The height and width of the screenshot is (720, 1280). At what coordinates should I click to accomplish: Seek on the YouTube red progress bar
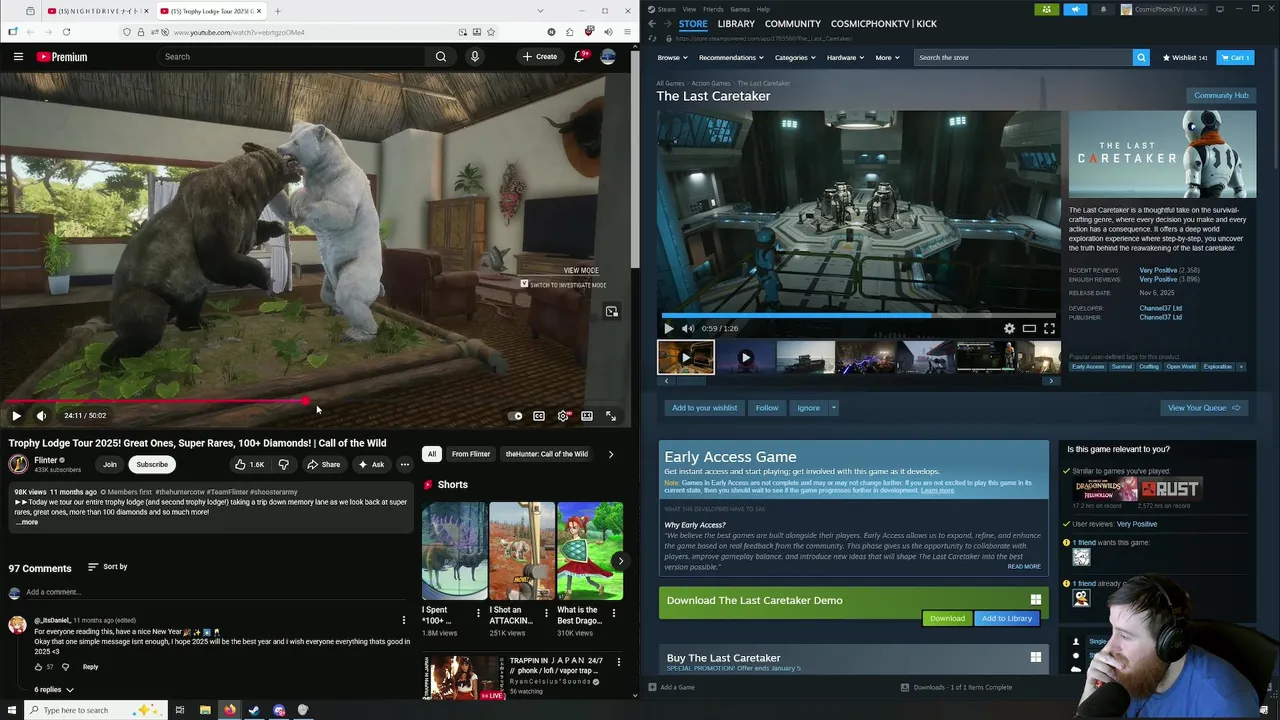[316, 401]
